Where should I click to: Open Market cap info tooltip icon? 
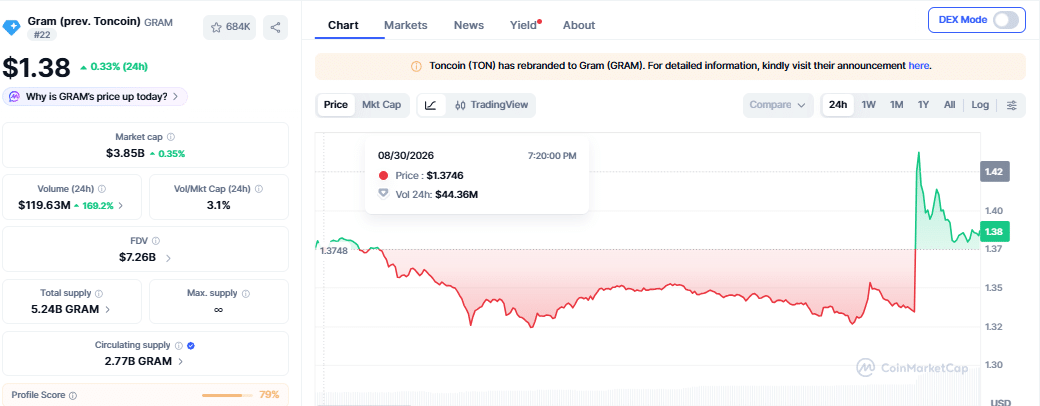(x=170, y=137)
